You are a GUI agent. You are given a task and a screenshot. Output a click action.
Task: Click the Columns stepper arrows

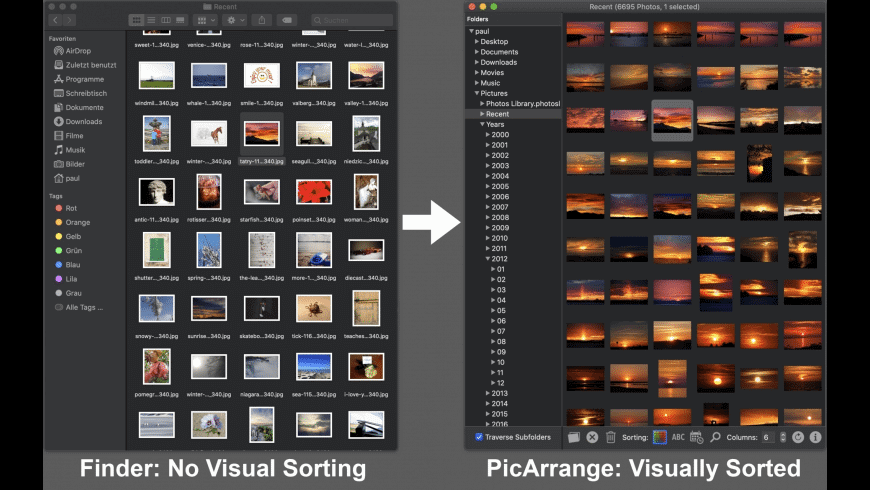point(783,437)
